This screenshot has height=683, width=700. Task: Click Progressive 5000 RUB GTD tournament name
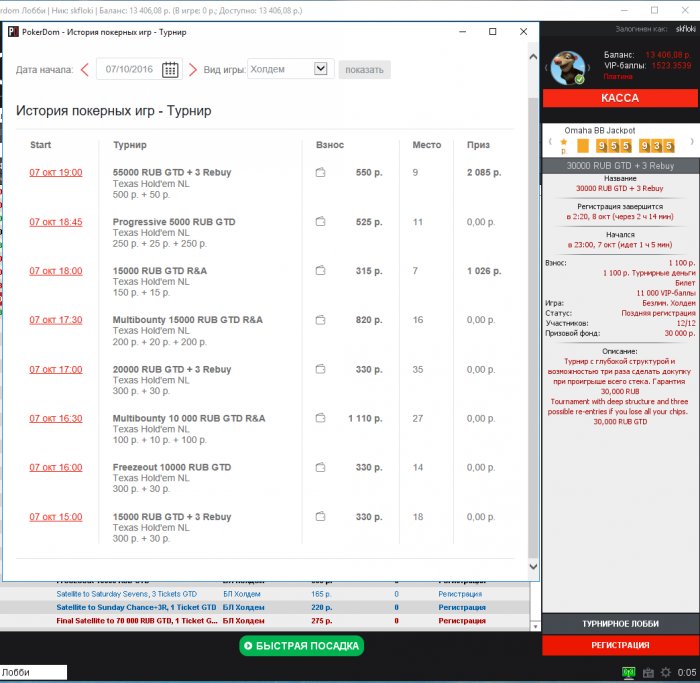(x=174, y=222)
